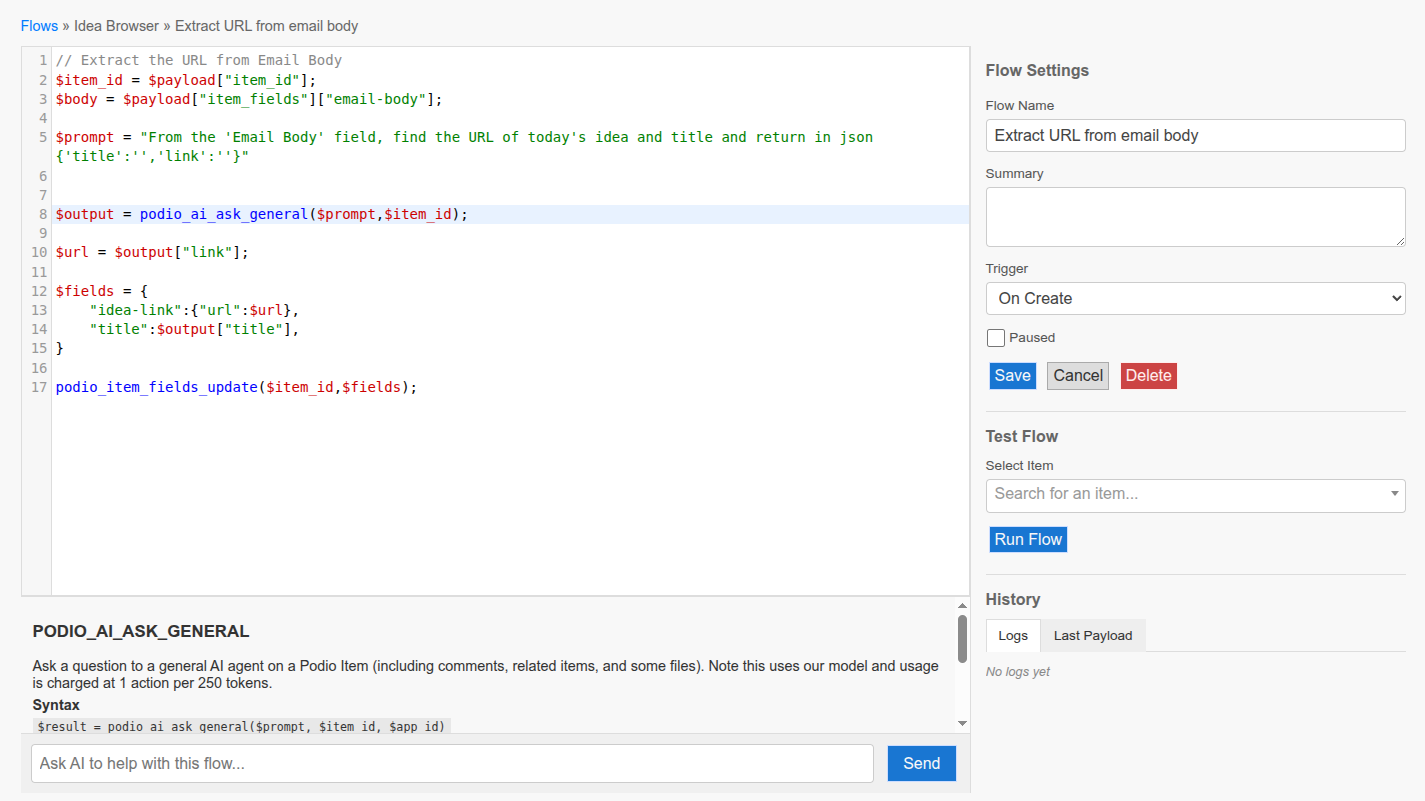Place cursor on podio_item_fields_update code line

point(236,387)
